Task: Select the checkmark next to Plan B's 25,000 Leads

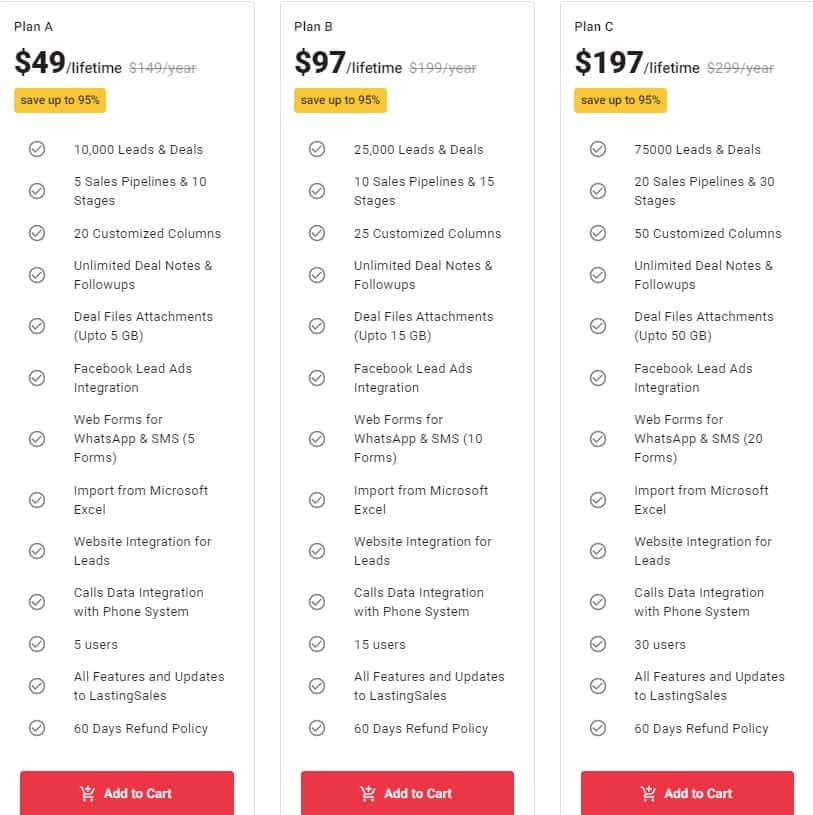Action: (317, 148)
